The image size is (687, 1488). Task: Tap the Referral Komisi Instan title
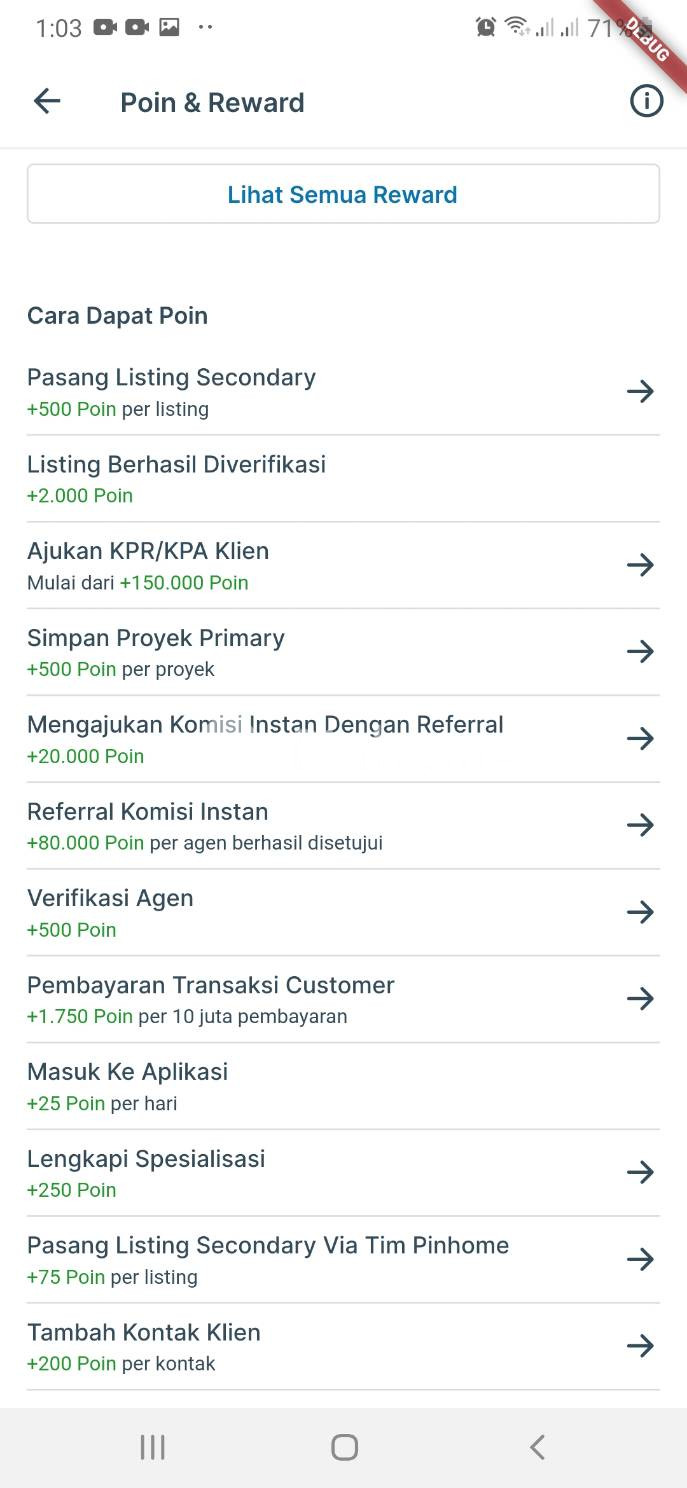147,812
